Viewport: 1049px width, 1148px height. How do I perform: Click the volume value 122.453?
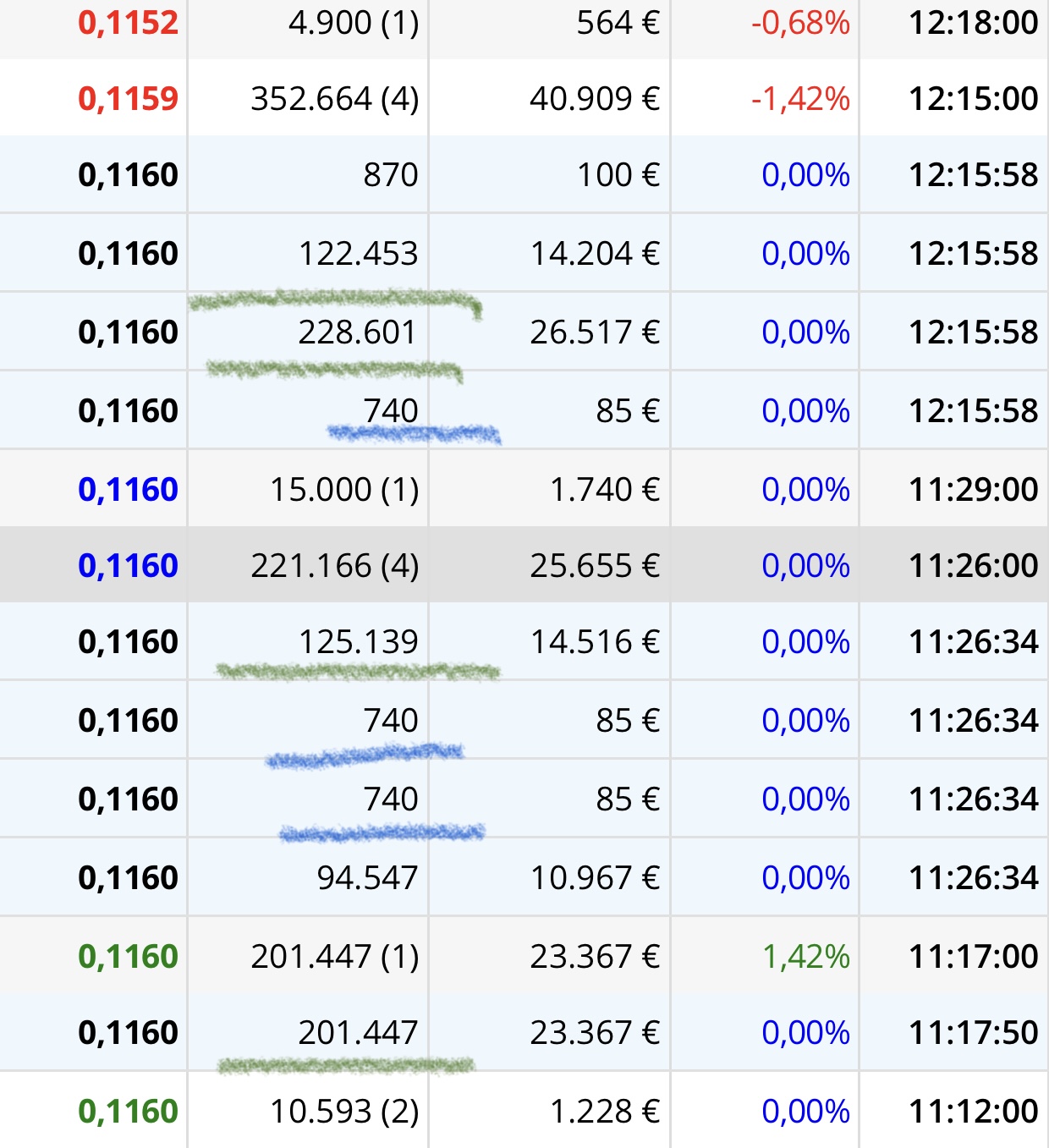[x=359, y=254]
